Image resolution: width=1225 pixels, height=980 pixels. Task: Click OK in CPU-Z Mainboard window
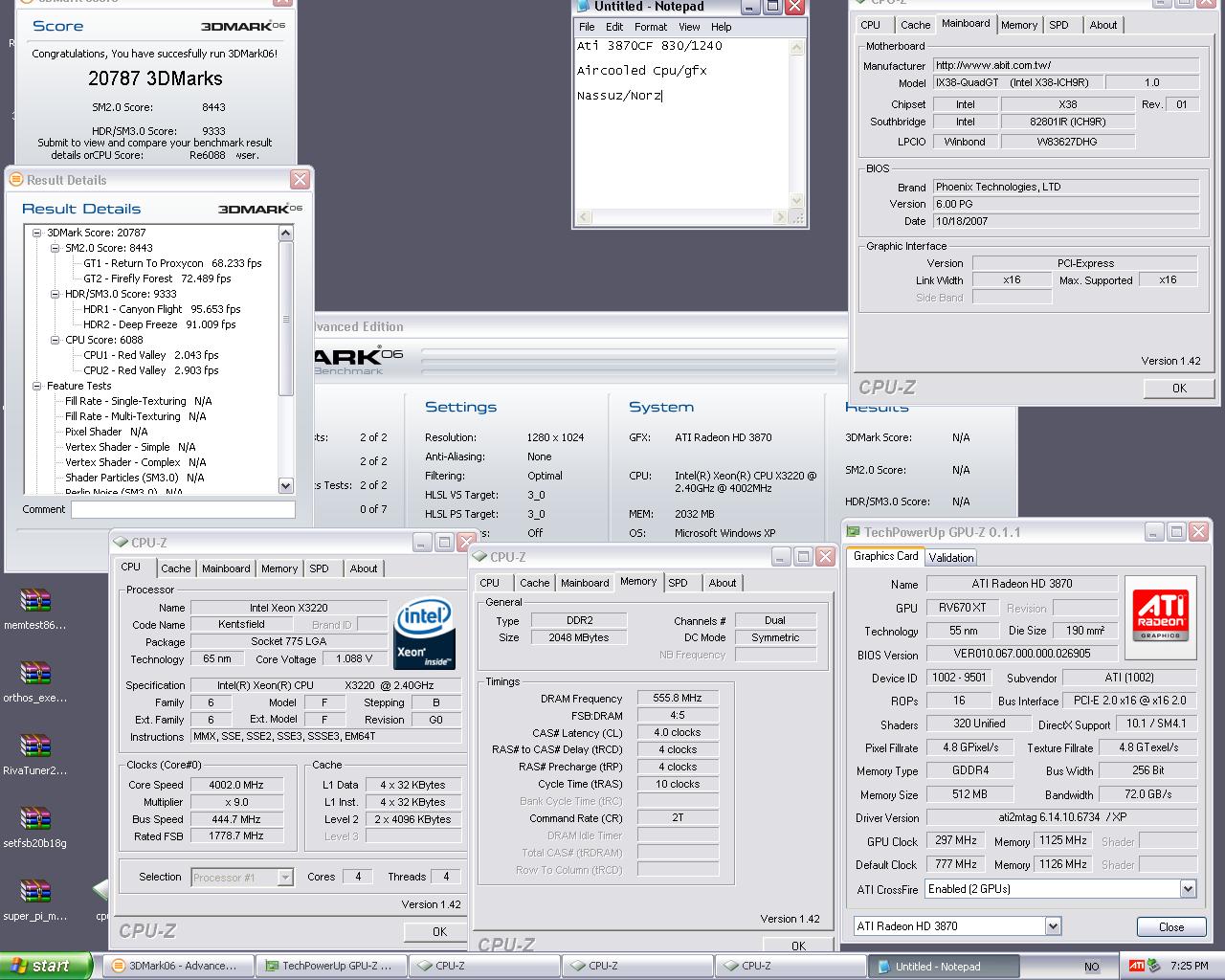click(1179, 388)
